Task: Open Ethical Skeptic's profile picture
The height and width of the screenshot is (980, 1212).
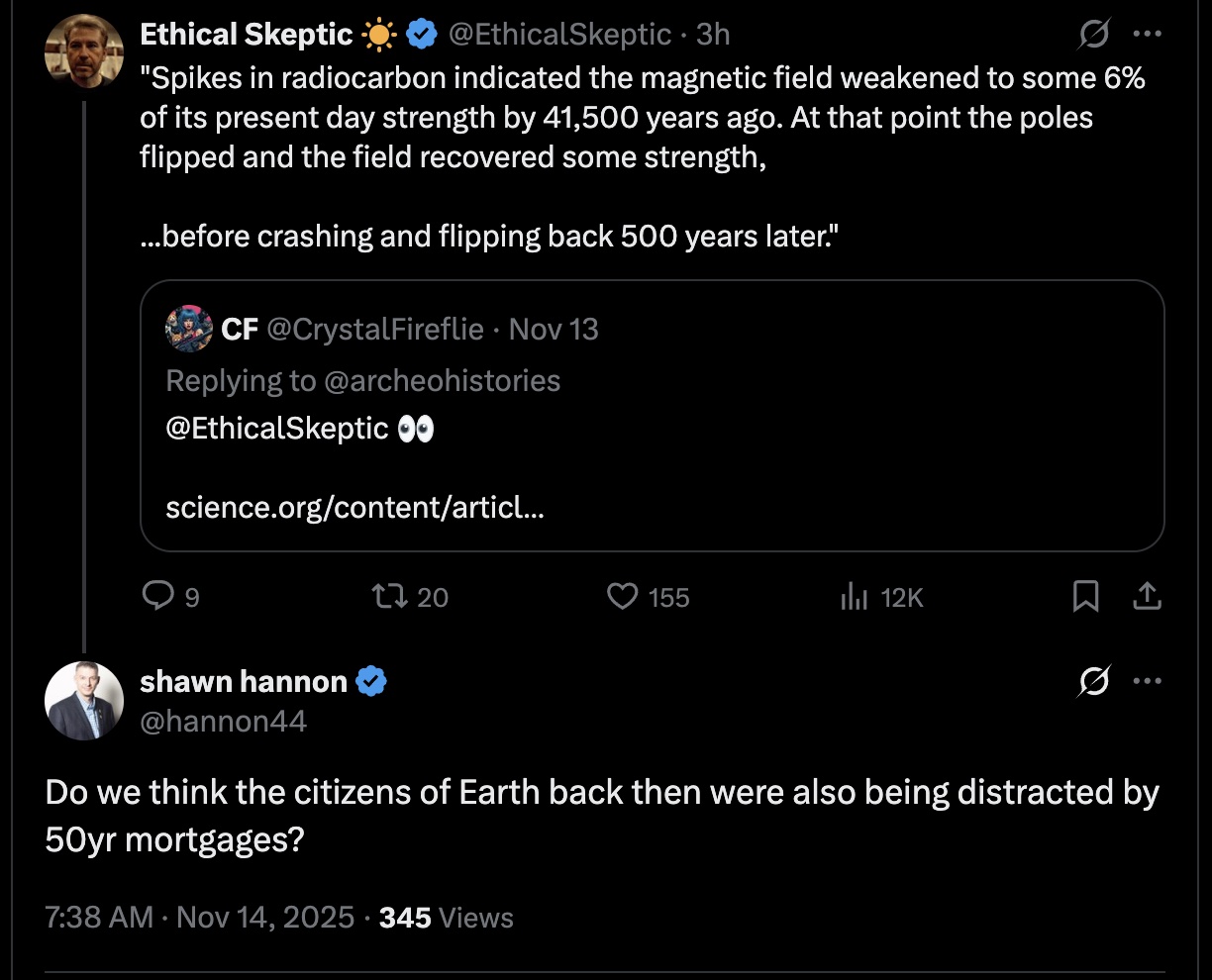Action: tap(84, 49)
